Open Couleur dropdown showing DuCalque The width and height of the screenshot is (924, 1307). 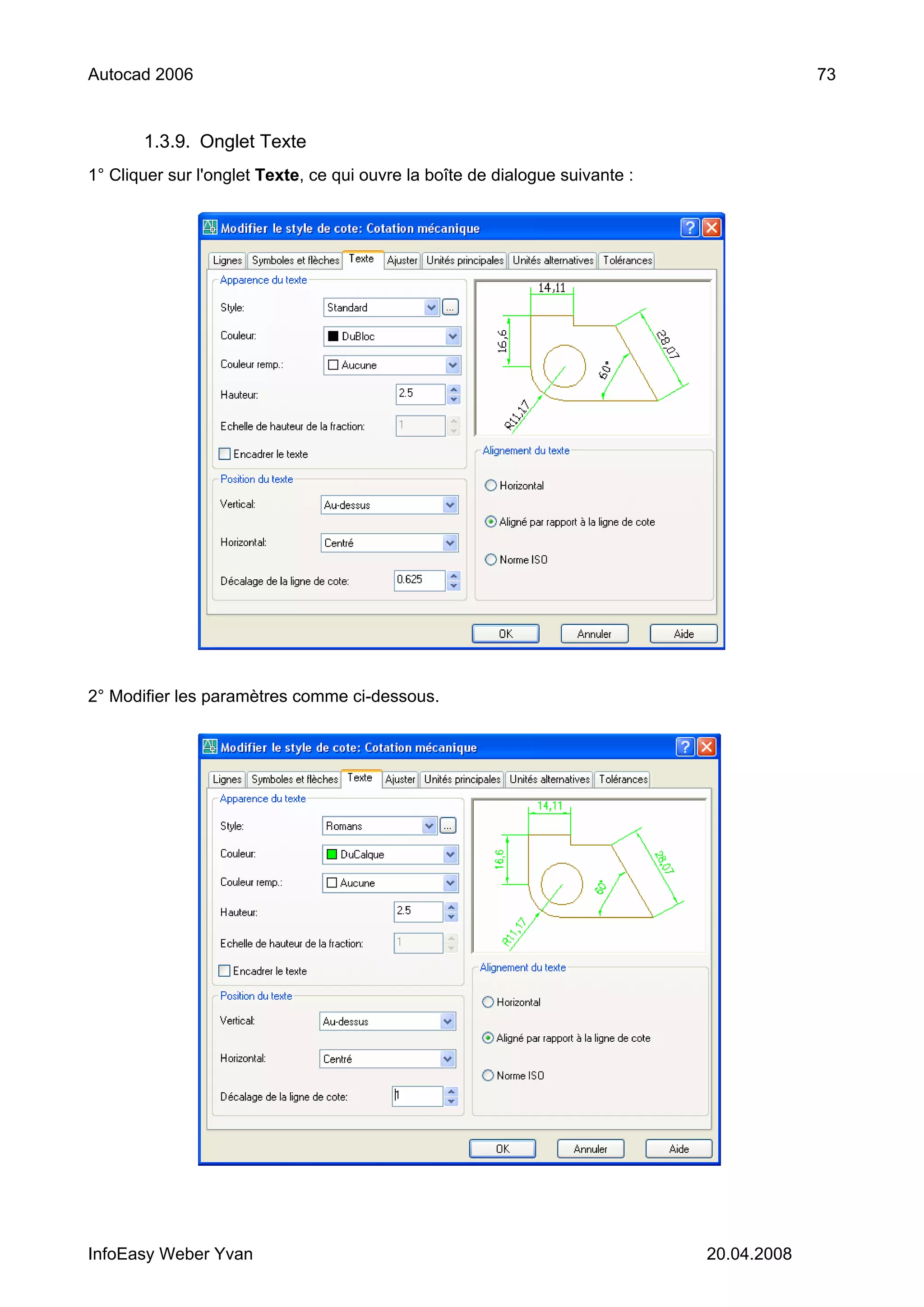390,854
